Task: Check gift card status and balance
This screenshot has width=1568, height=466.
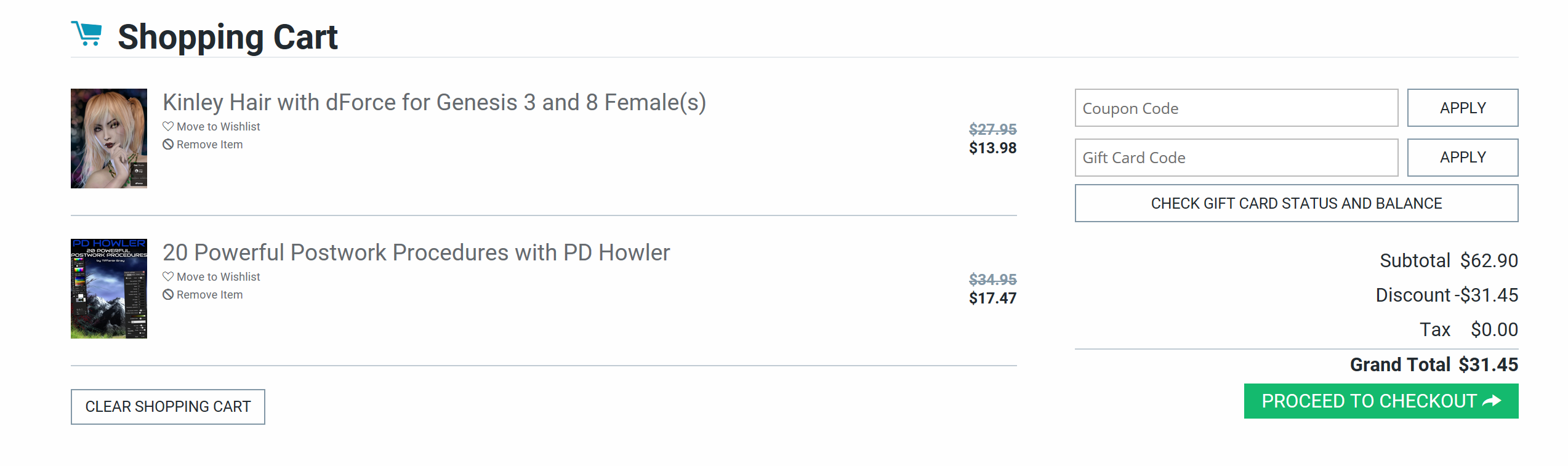Action: [x=1297, y=204]
